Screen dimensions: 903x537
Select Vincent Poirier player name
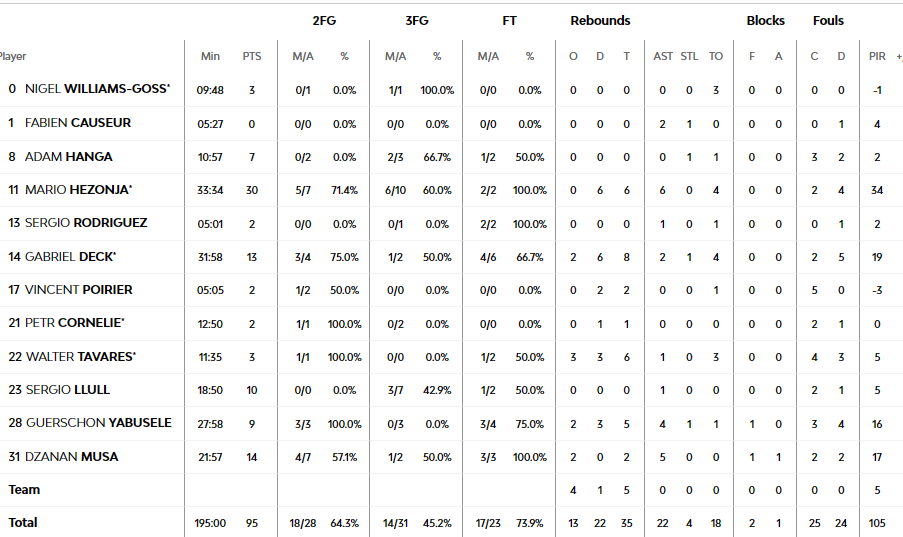pyautogui.click(x=78, y=290)
